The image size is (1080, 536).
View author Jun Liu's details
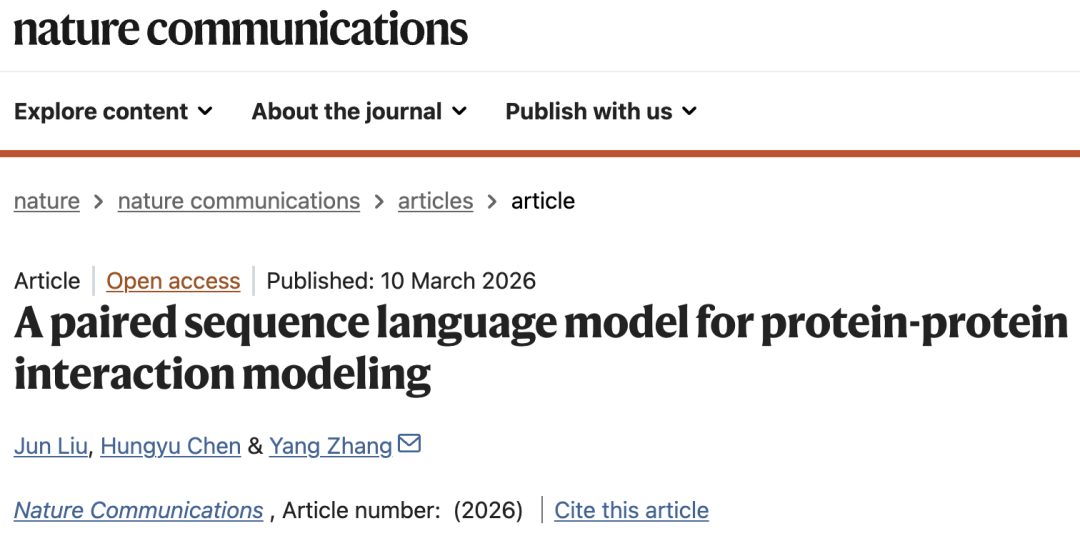[x=52, y=446]
